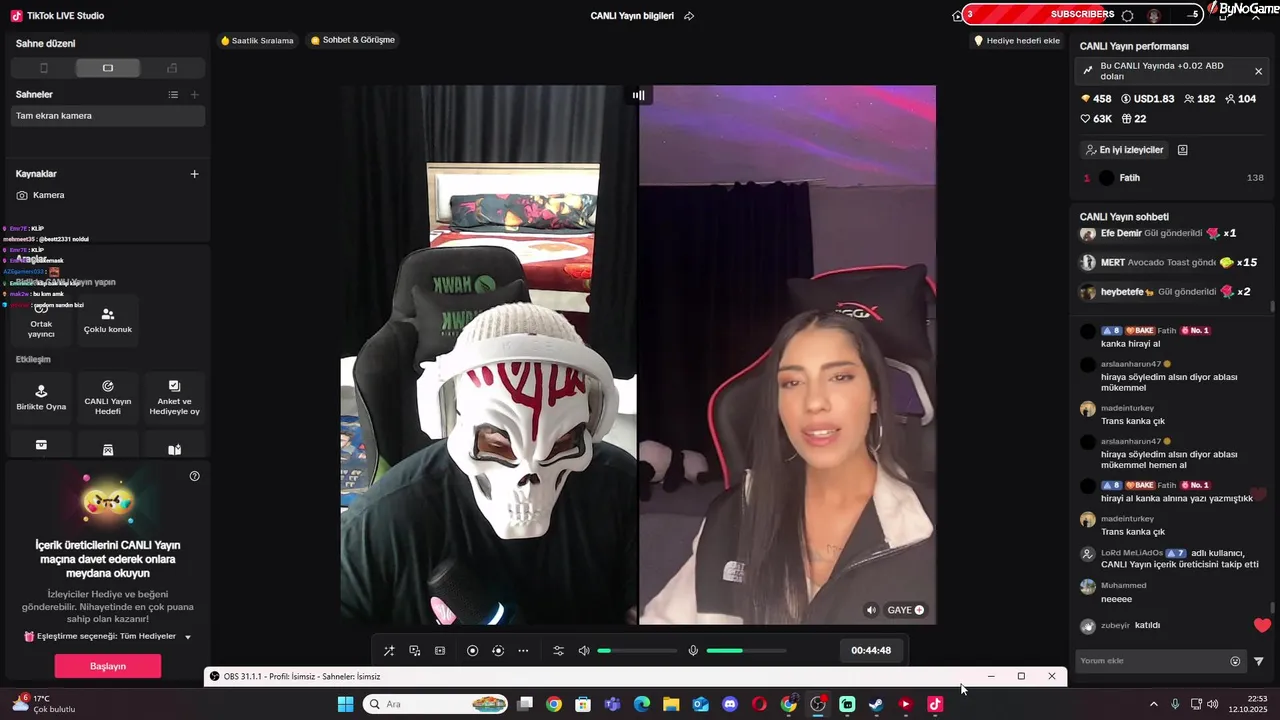Open Birlikte Oyna interaction
This screenshot has height=720, width=1280.
[41, 398]
